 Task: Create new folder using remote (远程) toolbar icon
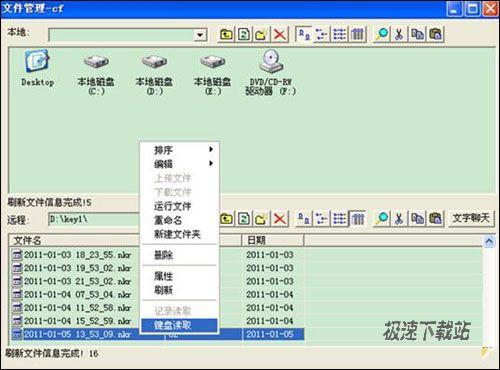[262, 219]
